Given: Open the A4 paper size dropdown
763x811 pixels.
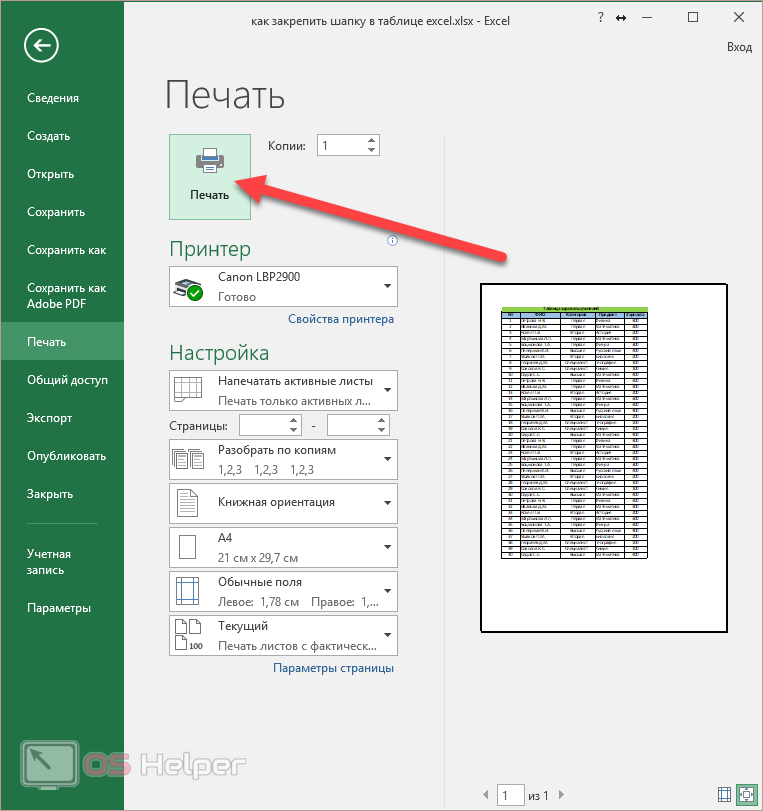Looking at the screenshot, I should point(283,547).
